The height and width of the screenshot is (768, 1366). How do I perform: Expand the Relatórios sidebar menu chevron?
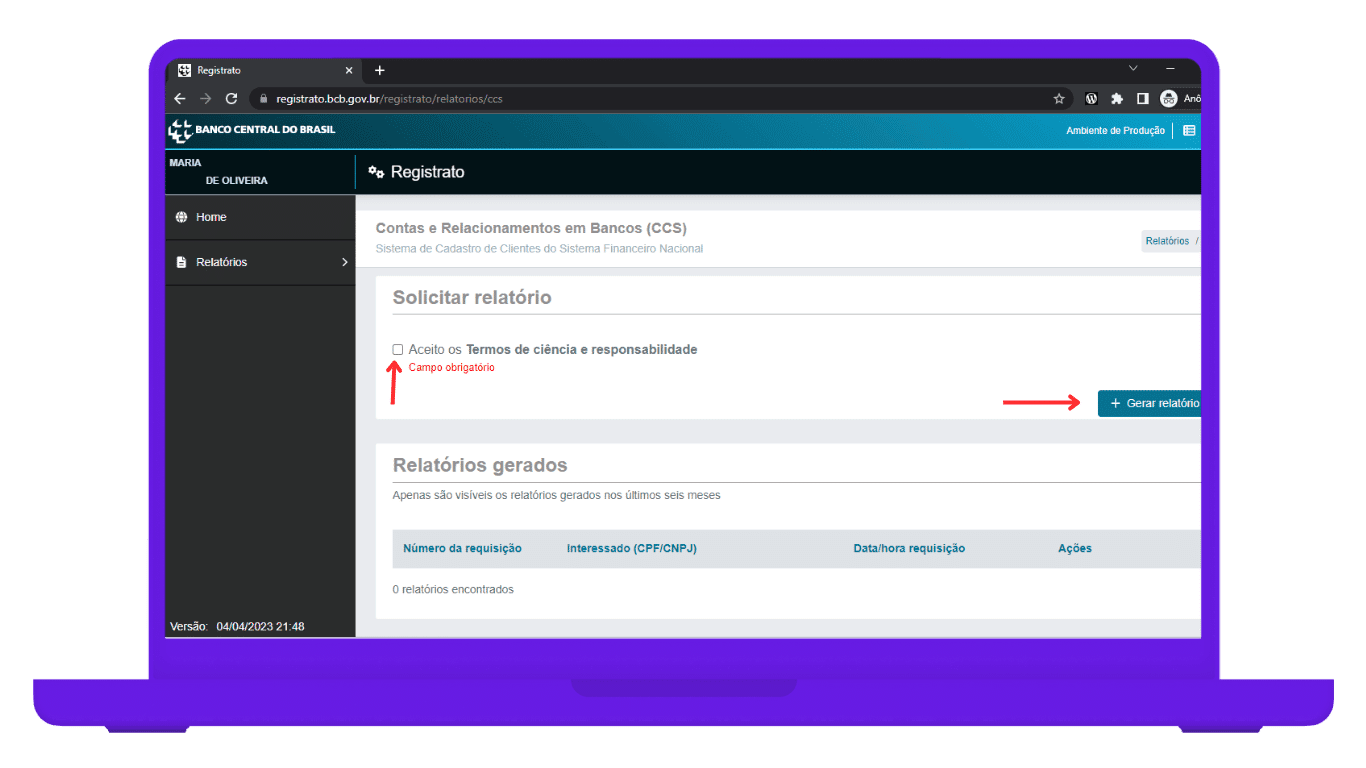(x=345, y=262)
